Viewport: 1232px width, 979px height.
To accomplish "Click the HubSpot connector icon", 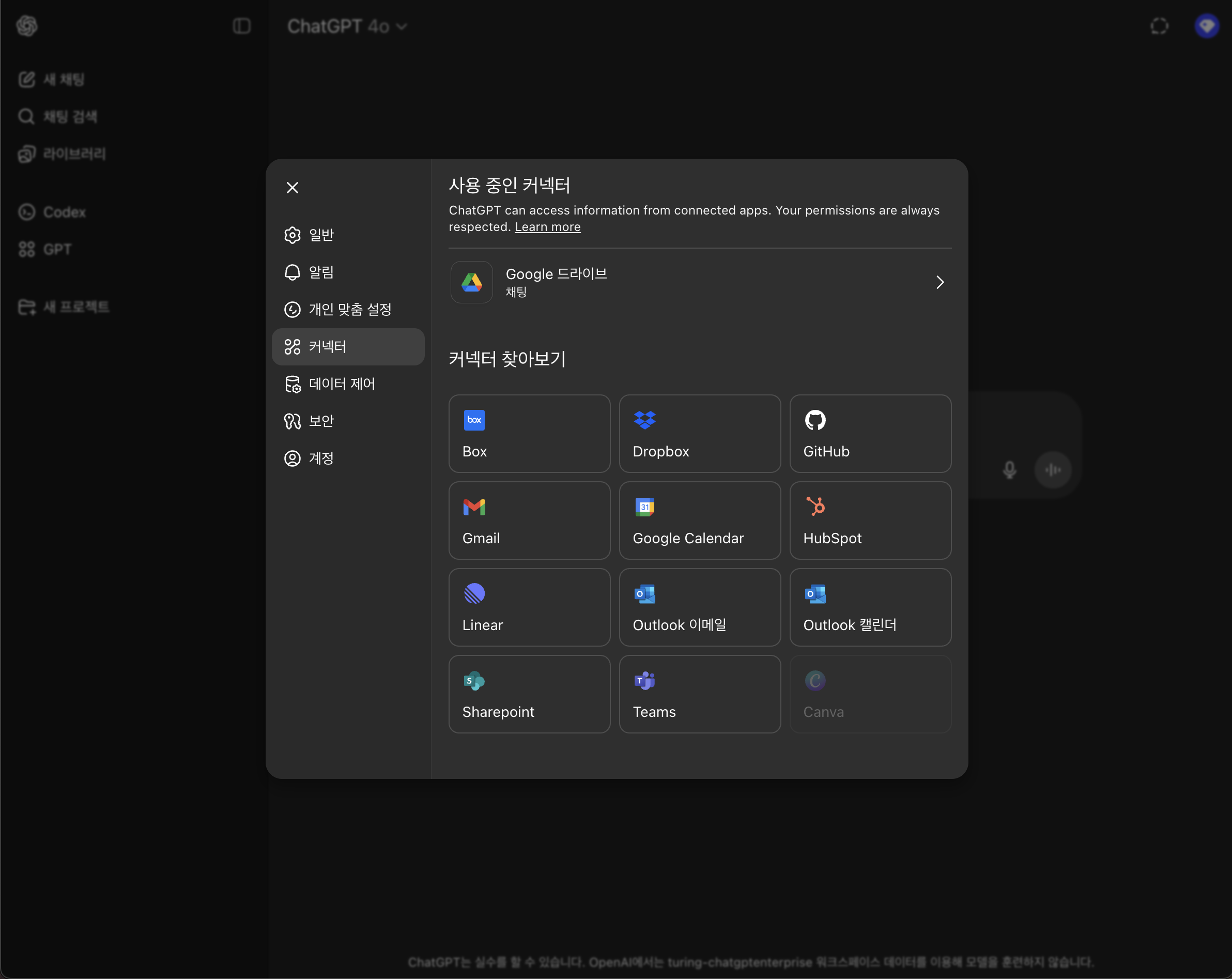I will click(815, 507).
